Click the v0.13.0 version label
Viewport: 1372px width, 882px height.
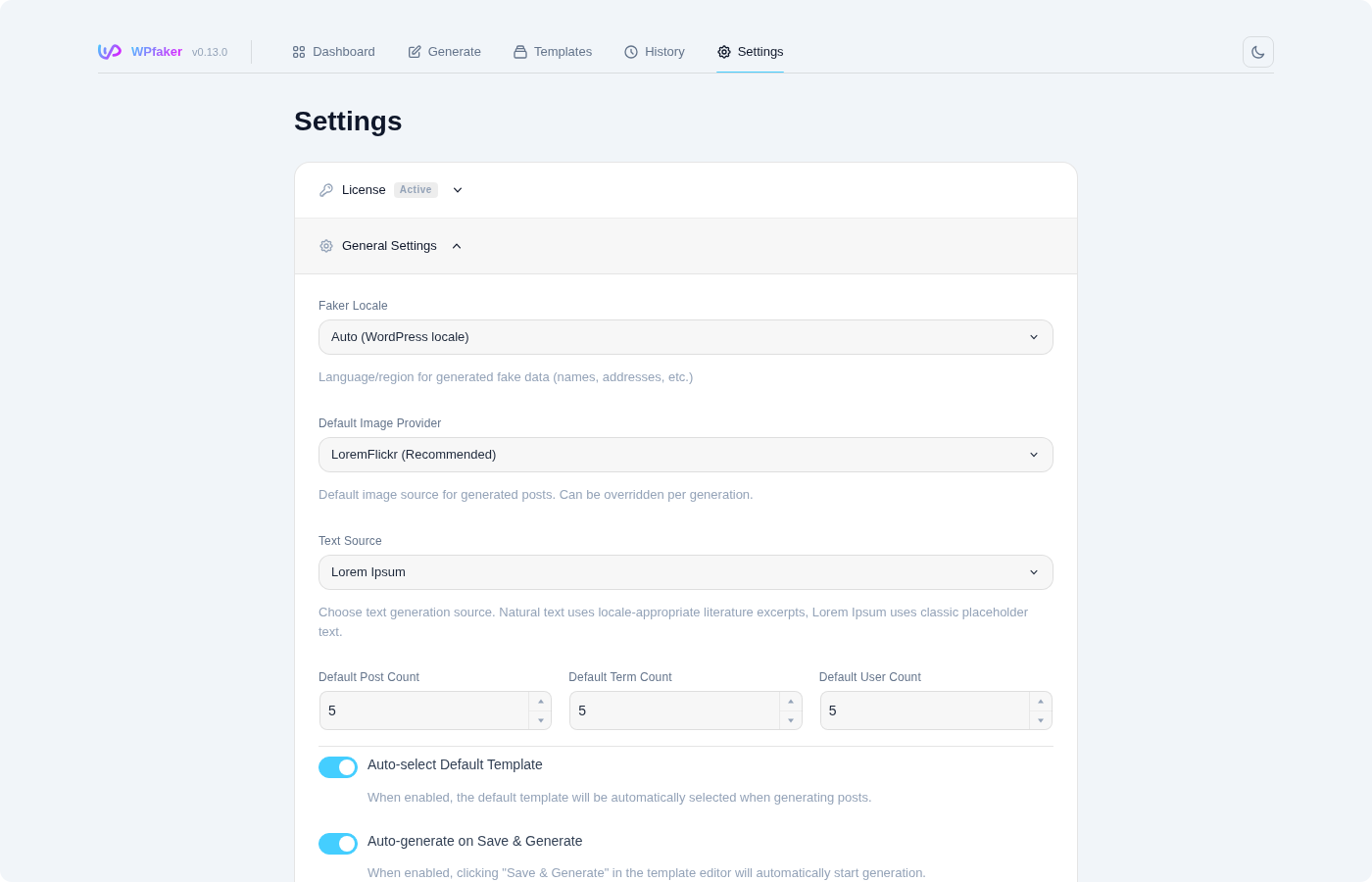click(x=210, y=52)
